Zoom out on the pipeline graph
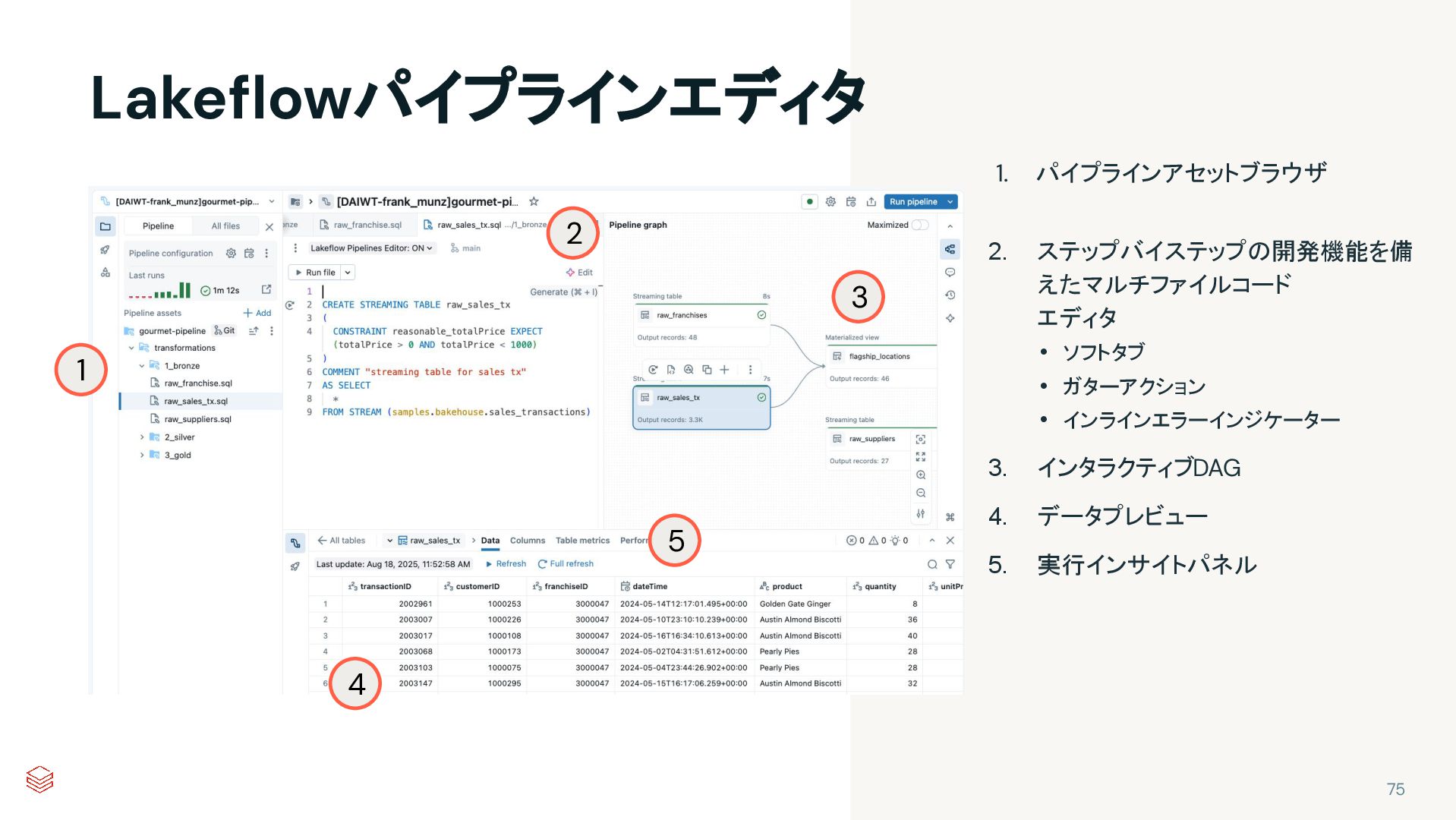Viewport: 1456px width, 820px height. pyautogui.click(x=921, y=494)
